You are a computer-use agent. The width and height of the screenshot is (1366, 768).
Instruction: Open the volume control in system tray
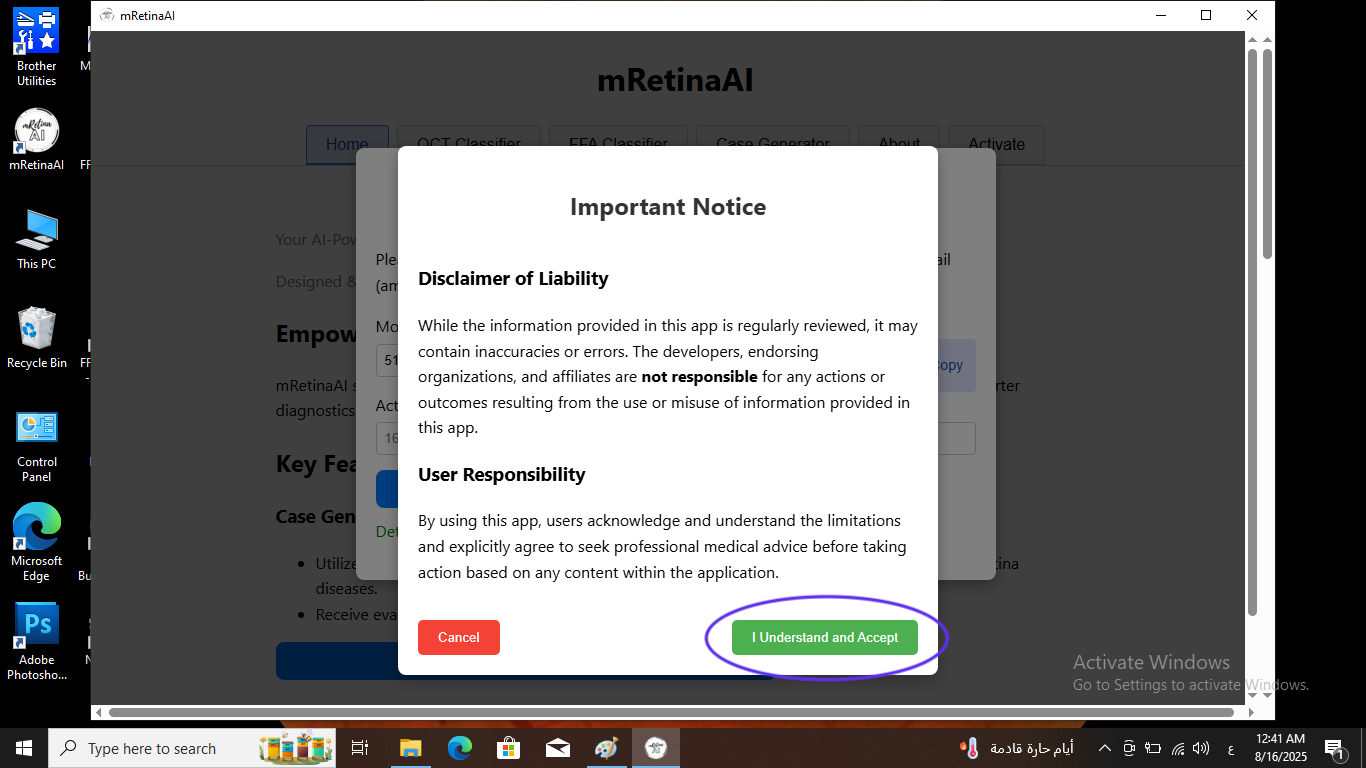[1201, 748]
